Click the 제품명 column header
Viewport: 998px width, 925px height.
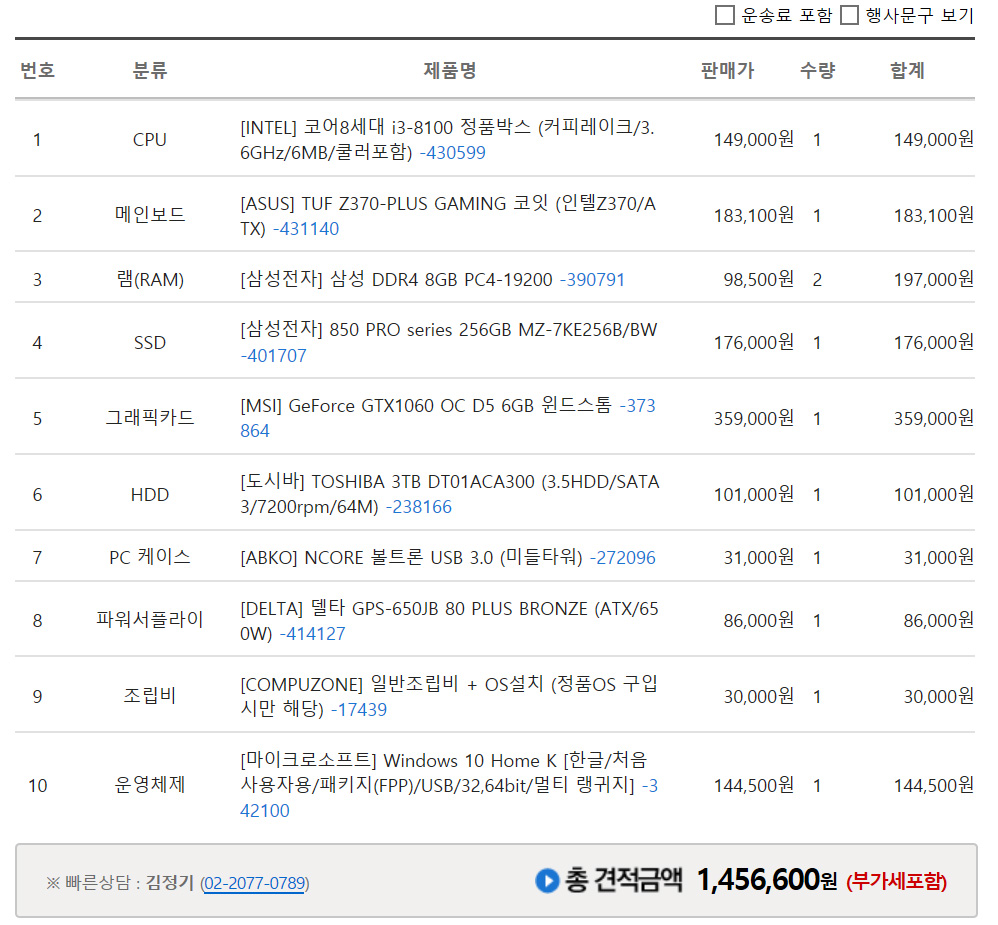click(x=450, y=70)
